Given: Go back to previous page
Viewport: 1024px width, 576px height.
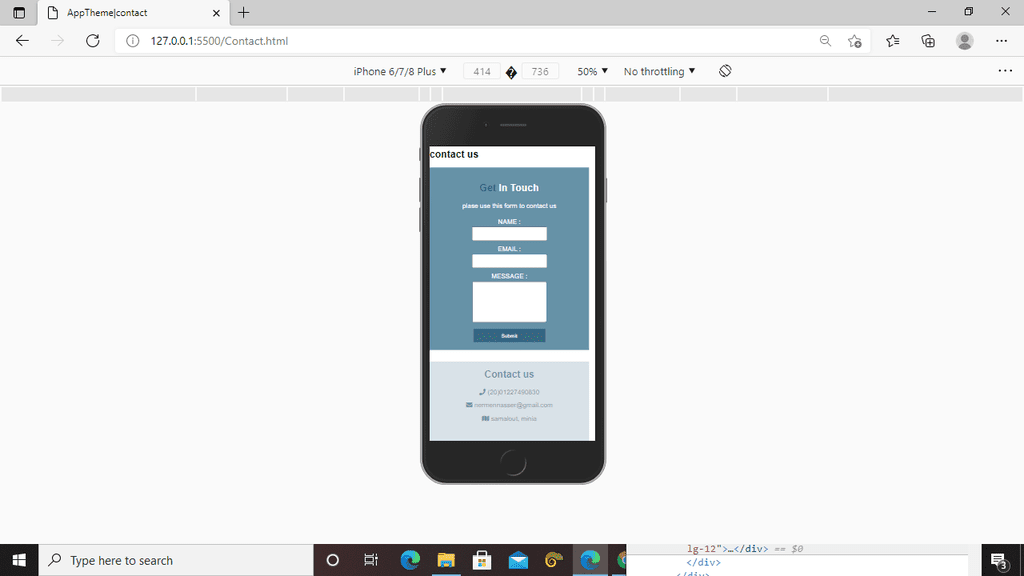Looking at the screenshot, I should [x=22, y=40].
